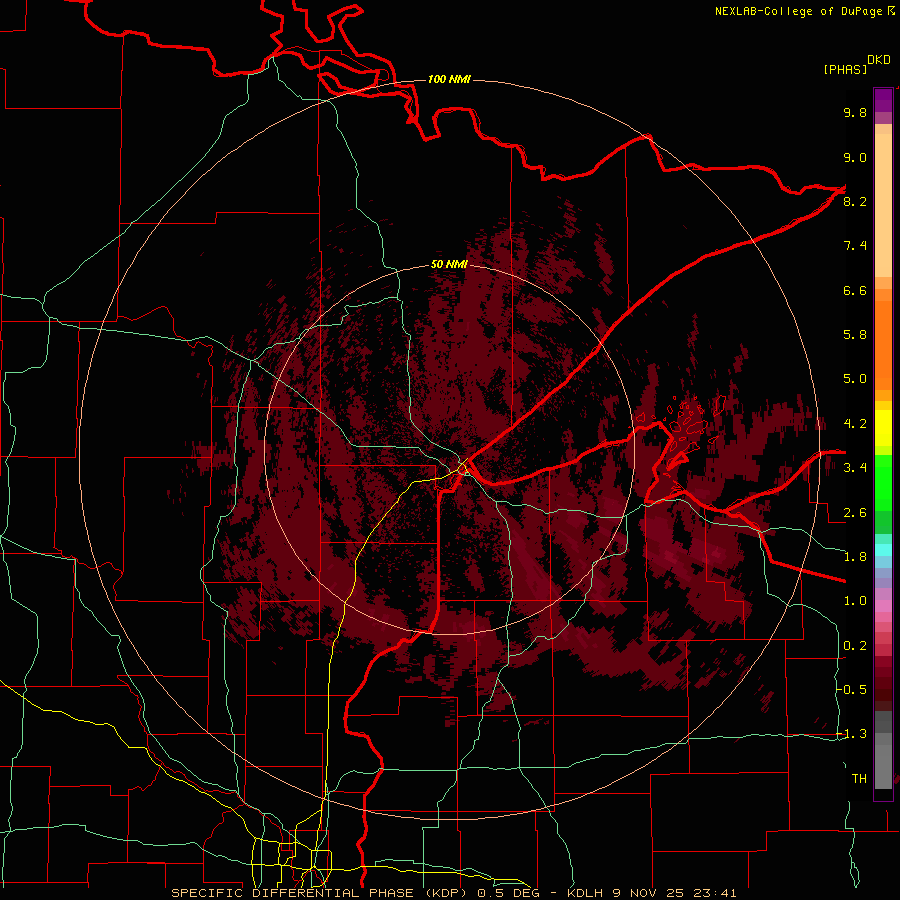Click the 0.2 scale value
Image resolution: width=900 pixels, height=900 pixels.
click(855, 646)
